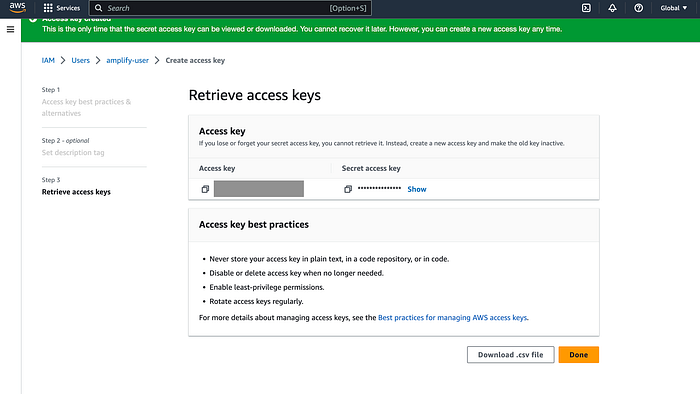Click the Retrieve access keys heading
This screenshot has width=700, height=394.
(254, 95)
